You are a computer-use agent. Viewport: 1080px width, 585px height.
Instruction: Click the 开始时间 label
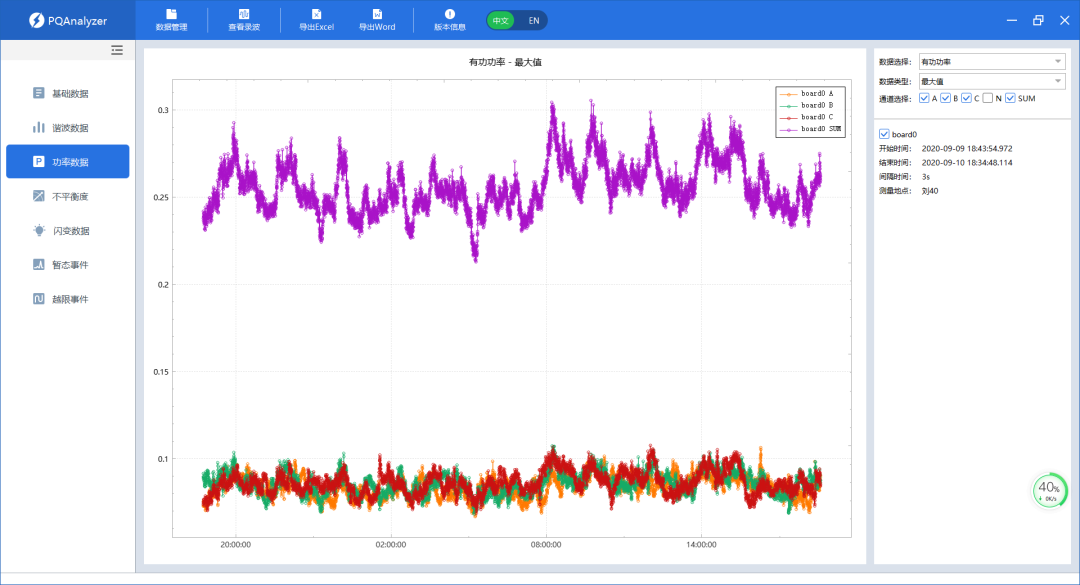click(895, 148)
